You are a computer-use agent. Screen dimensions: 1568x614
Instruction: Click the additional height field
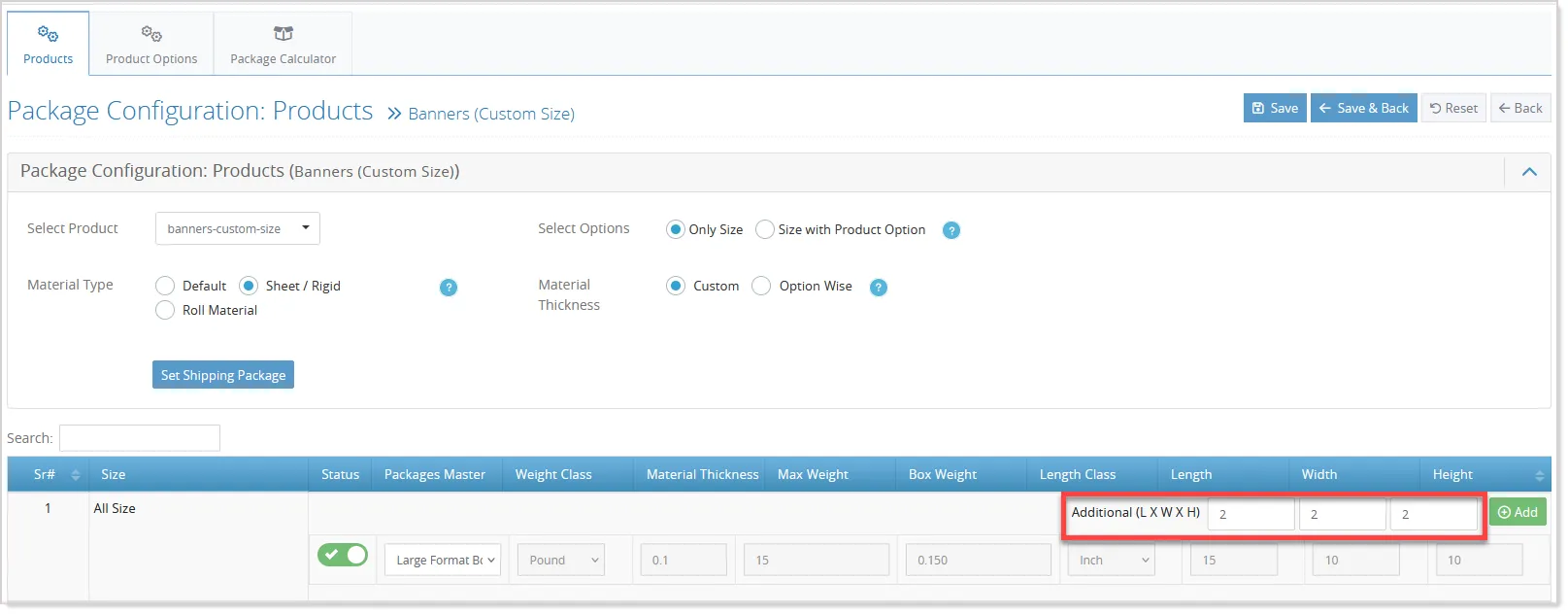tap(1434, 514)
